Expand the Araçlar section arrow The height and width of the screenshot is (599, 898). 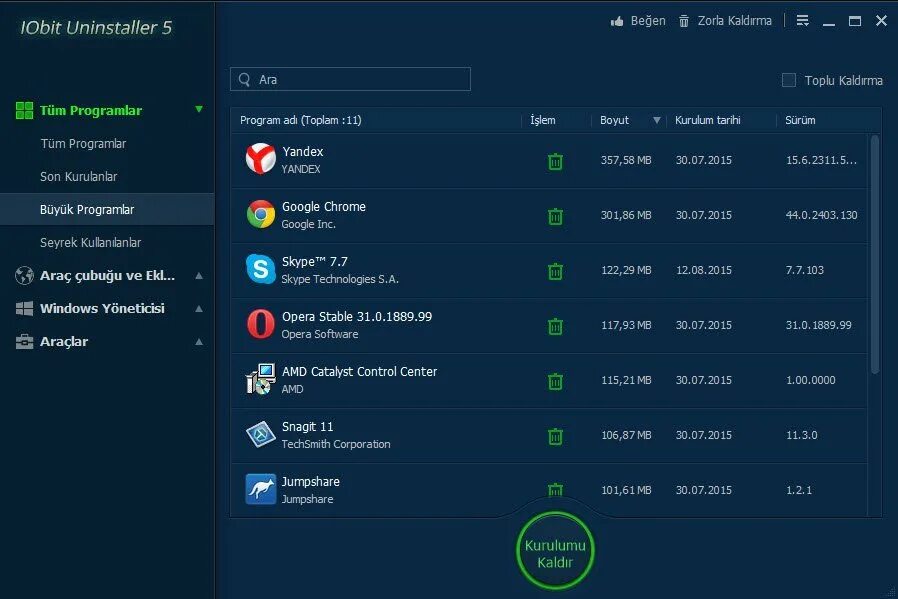tap(199, 342)
